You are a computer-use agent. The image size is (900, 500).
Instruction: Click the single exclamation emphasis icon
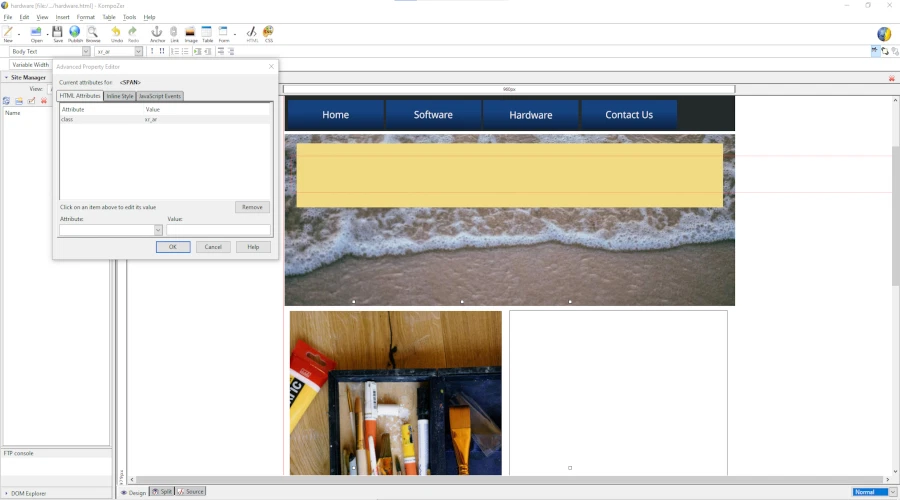pos(152,51)
